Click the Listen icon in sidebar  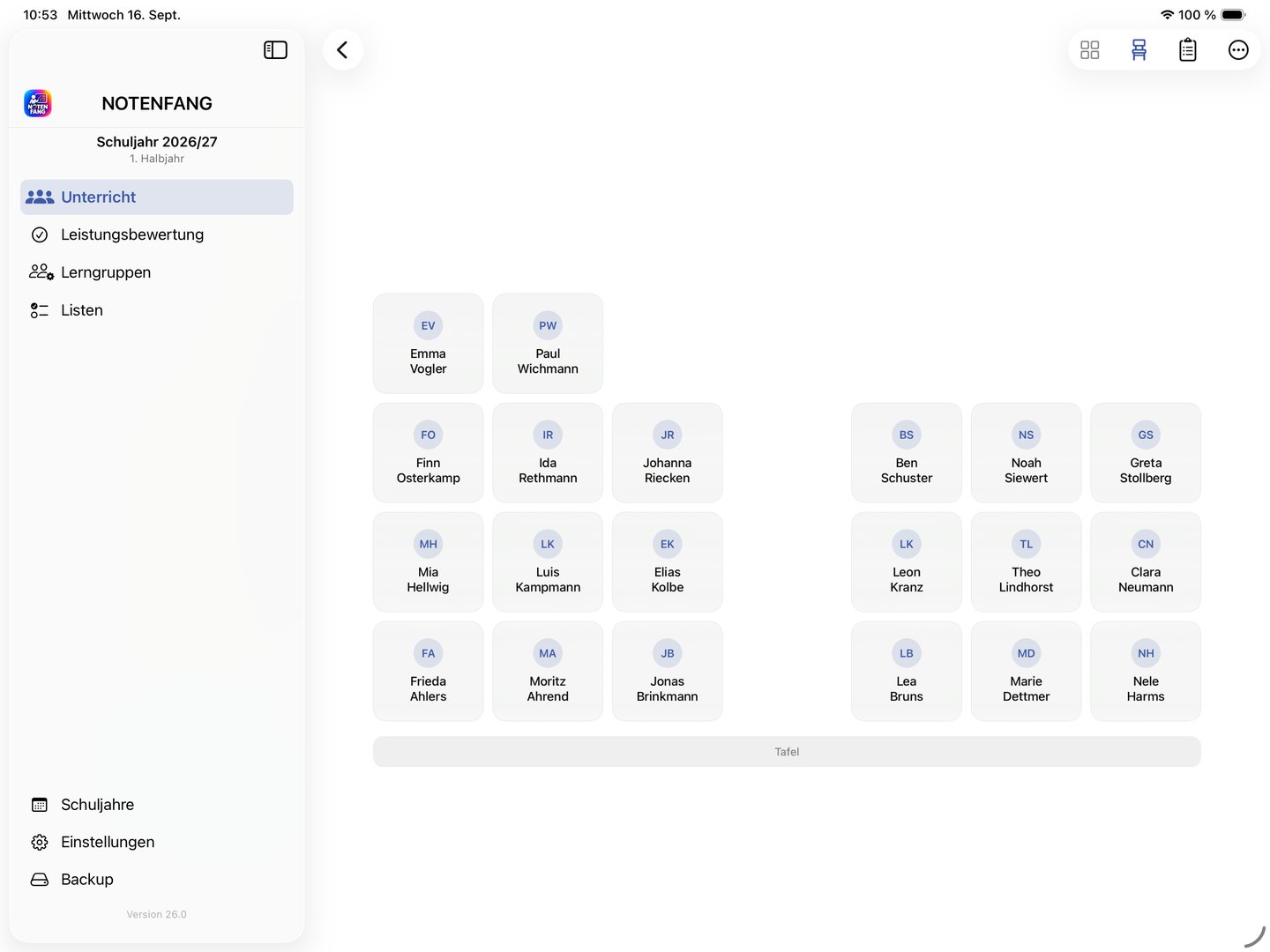[40, 310]
